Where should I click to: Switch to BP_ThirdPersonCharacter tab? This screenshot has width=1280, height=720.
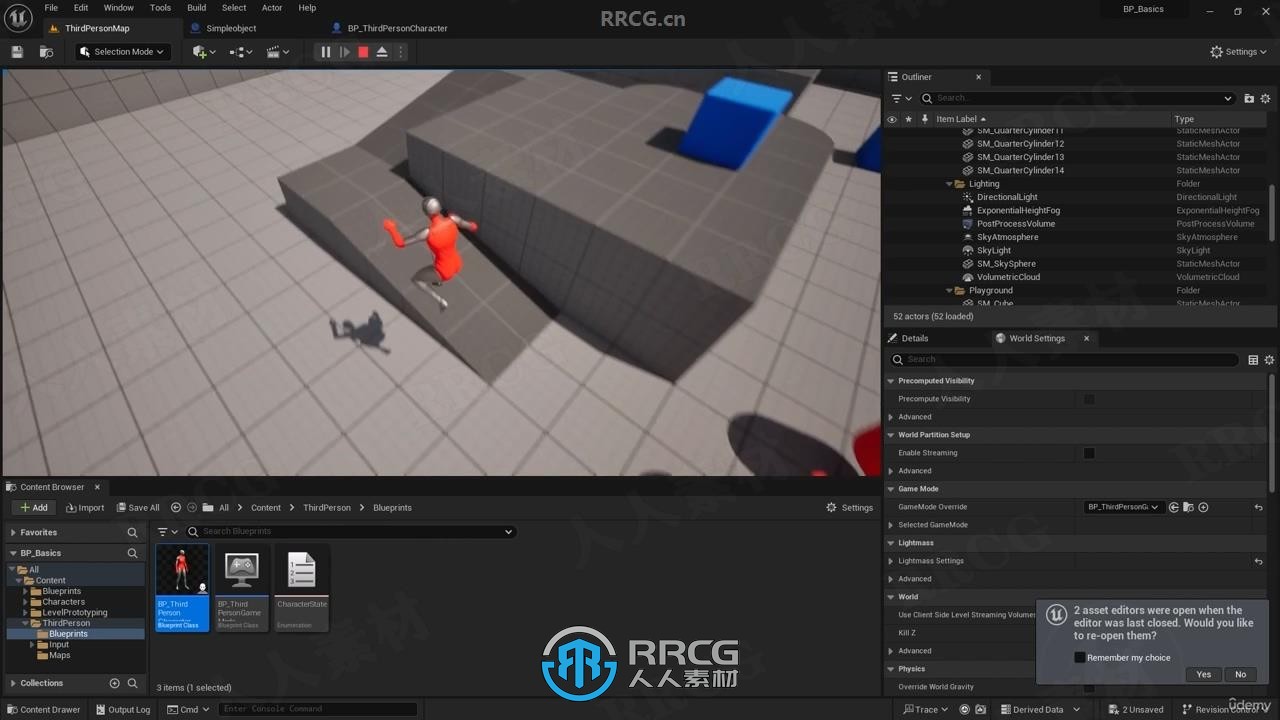click(397, 28)
